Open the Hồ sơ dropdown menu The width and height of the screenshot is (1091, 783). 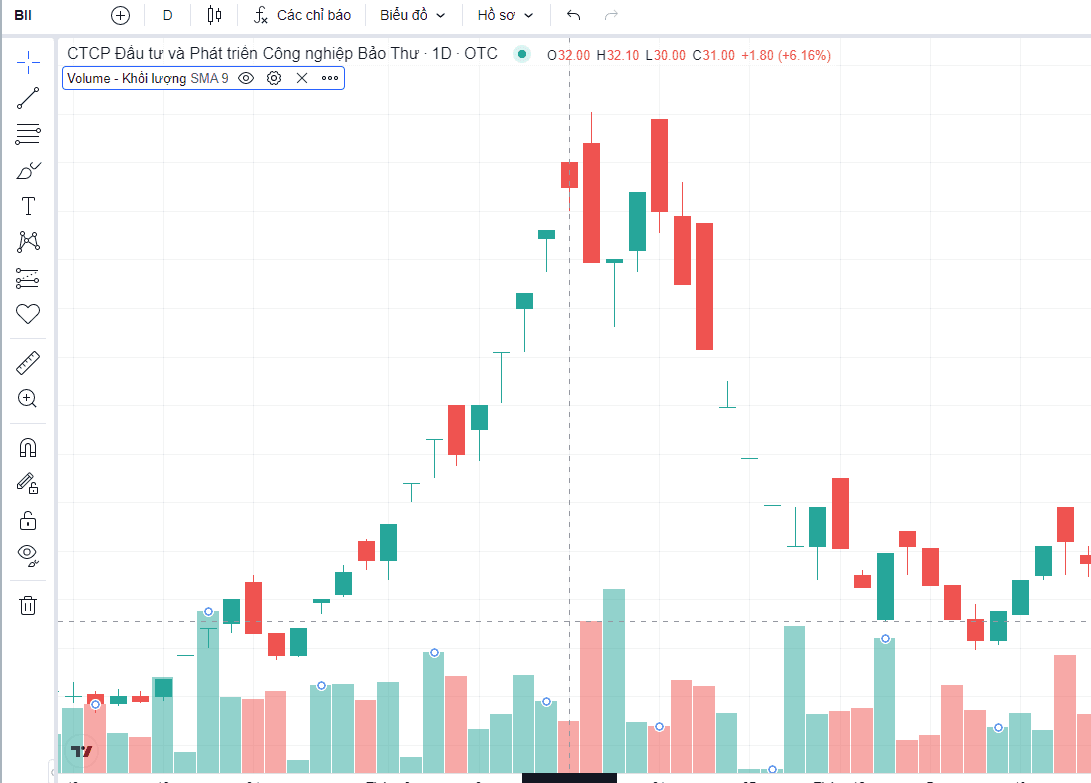pos(505,15)
